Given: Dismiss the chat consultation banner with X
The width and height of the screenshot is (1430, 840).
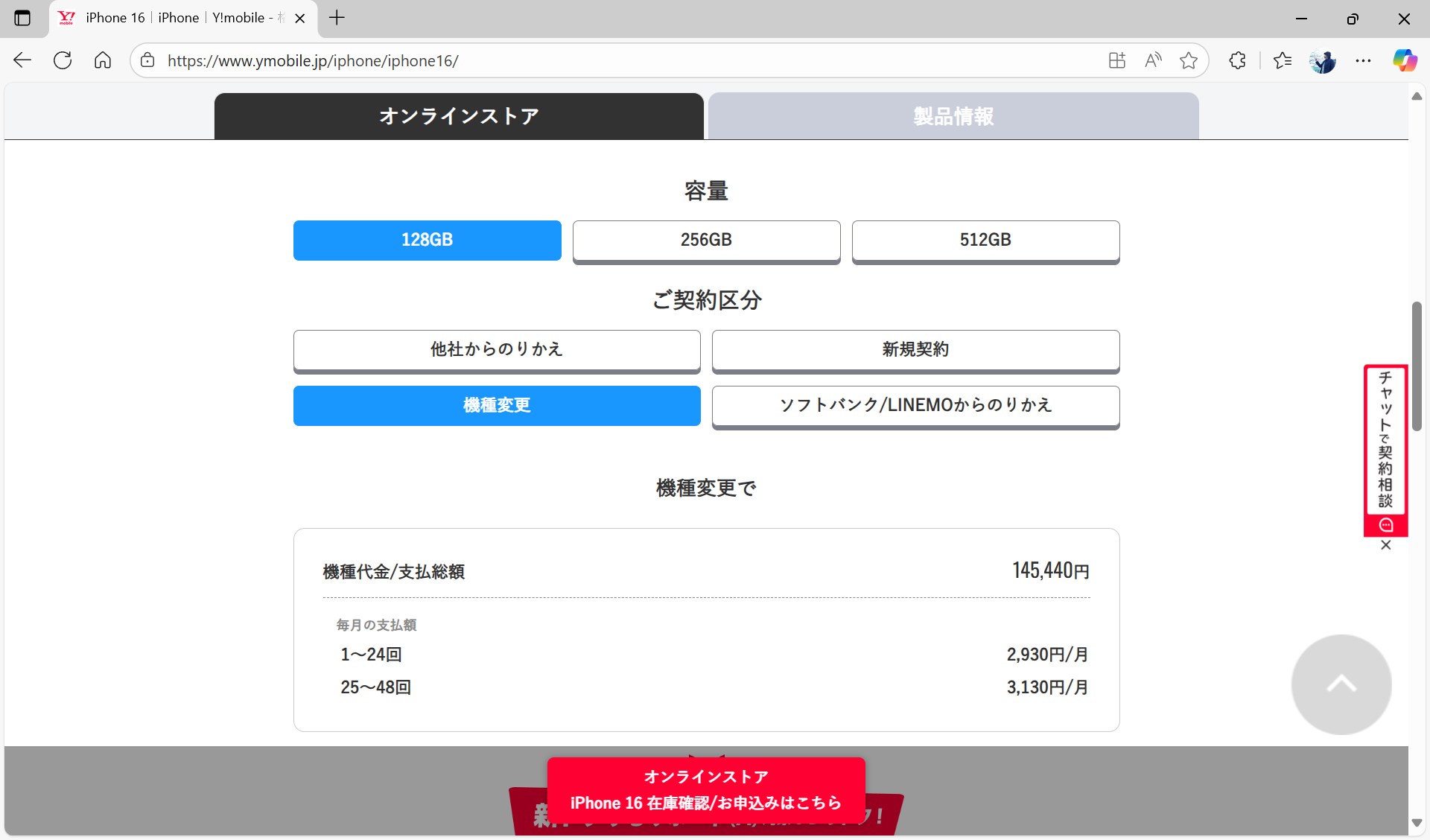Looking at the screenshot, I should click(x=1385, y=545).
